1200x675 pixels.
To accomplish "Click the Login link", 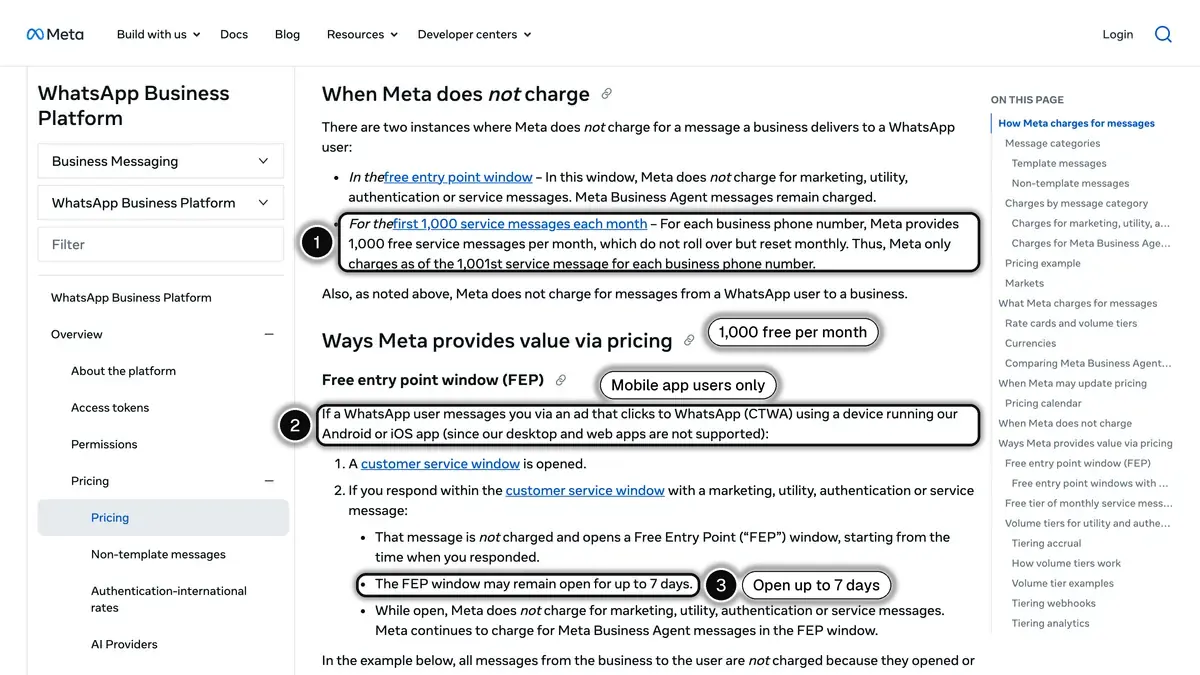I will [x=1118, y=34].
